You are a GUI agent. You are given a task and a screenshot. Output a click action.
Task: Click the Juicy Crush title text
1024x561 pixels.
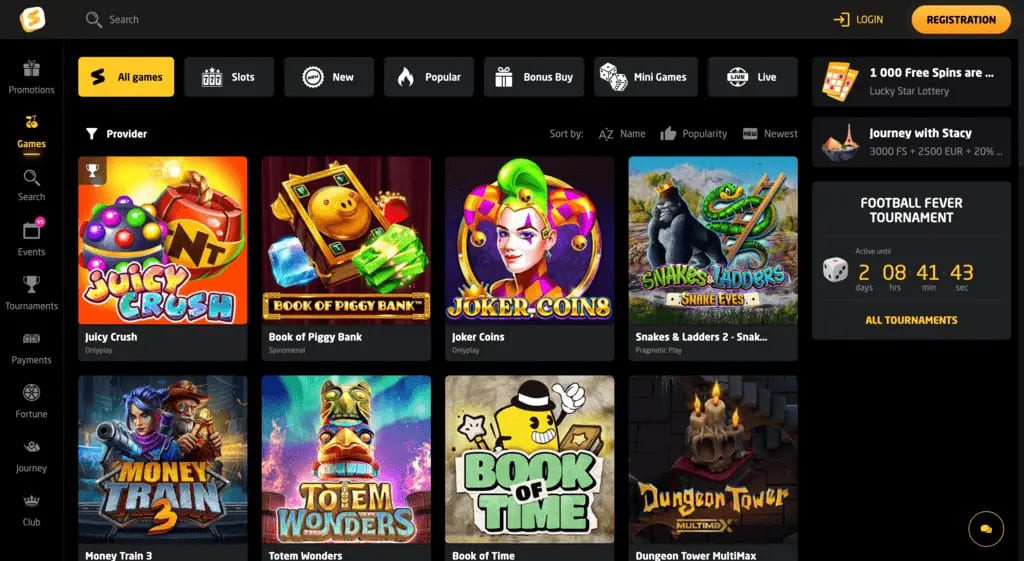pyautogui.click(x=111, y=337)
